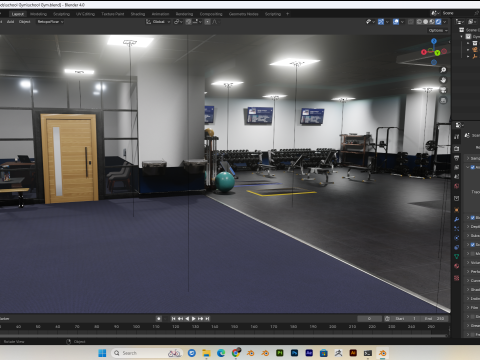Jump to the timeline end frame
The height and width of the screenshot is (360, 480).
(x=207, y=319)
